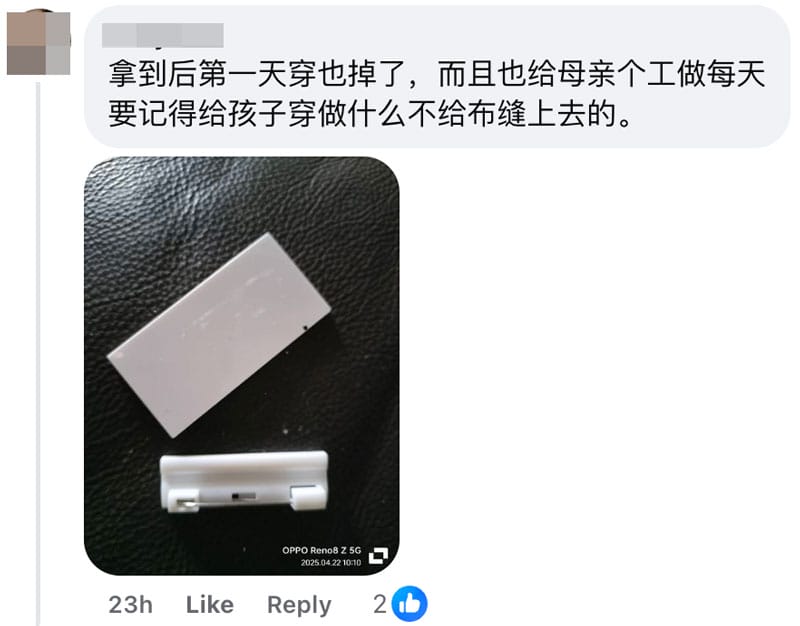Open the 23h timestamp link
The image size is (800, 626).
point(131,605)
